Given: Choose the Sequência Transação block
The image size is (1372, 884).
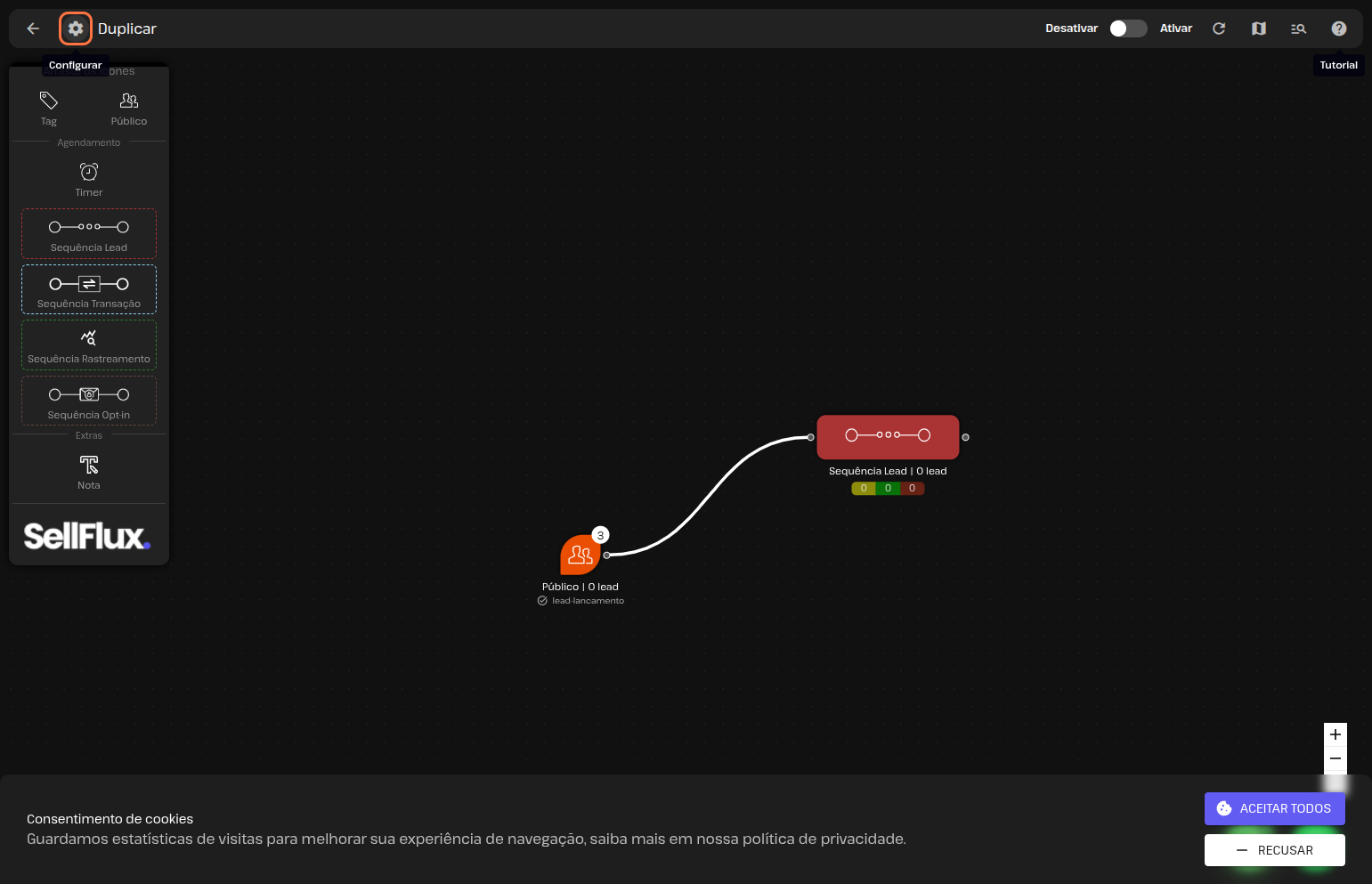Looking at the screenshot, I should 89,289.
